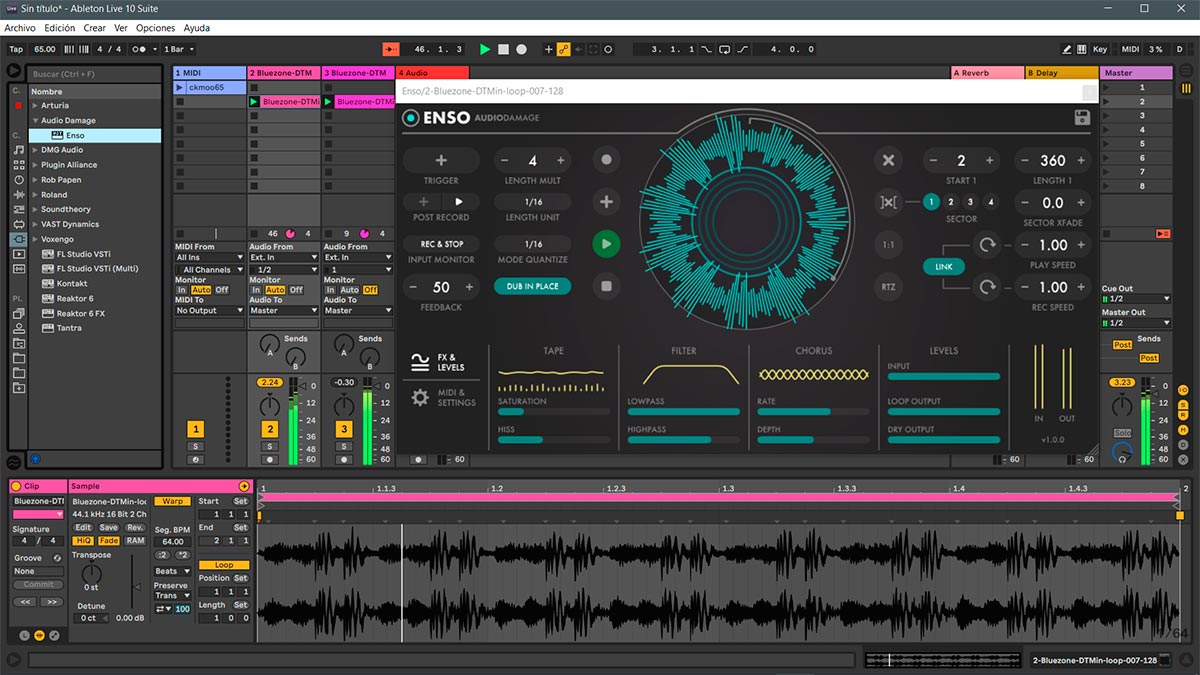The width and height of the screenshot is (1200, 675).
Task: Toggle the HiQ button
Action: point(83,541)
